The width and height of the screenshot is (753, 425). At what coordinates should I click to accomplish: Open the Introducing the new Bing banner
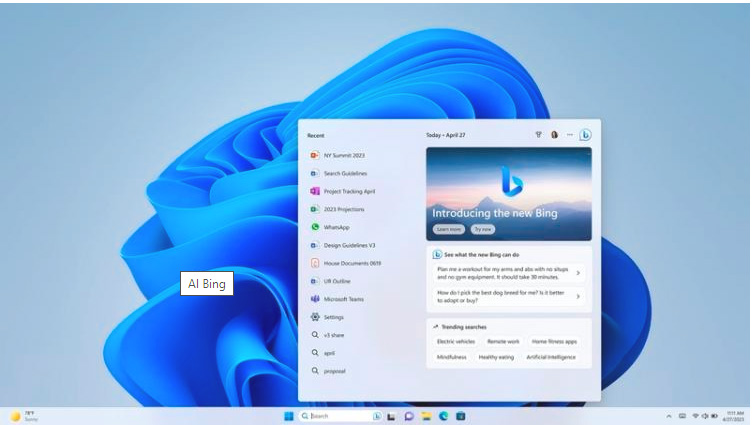(x=509, y=194)
